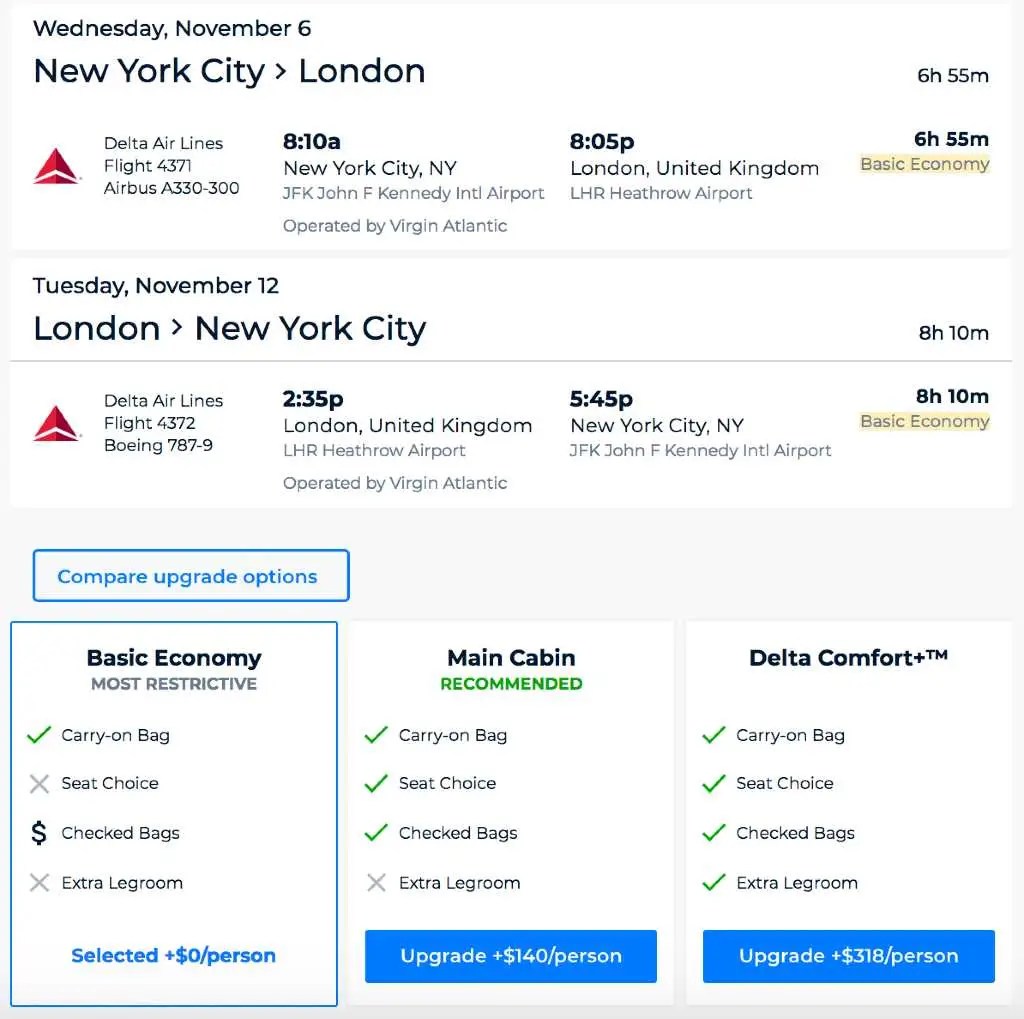
Task: Click the New York City > London heading
Action: (229, 70)
